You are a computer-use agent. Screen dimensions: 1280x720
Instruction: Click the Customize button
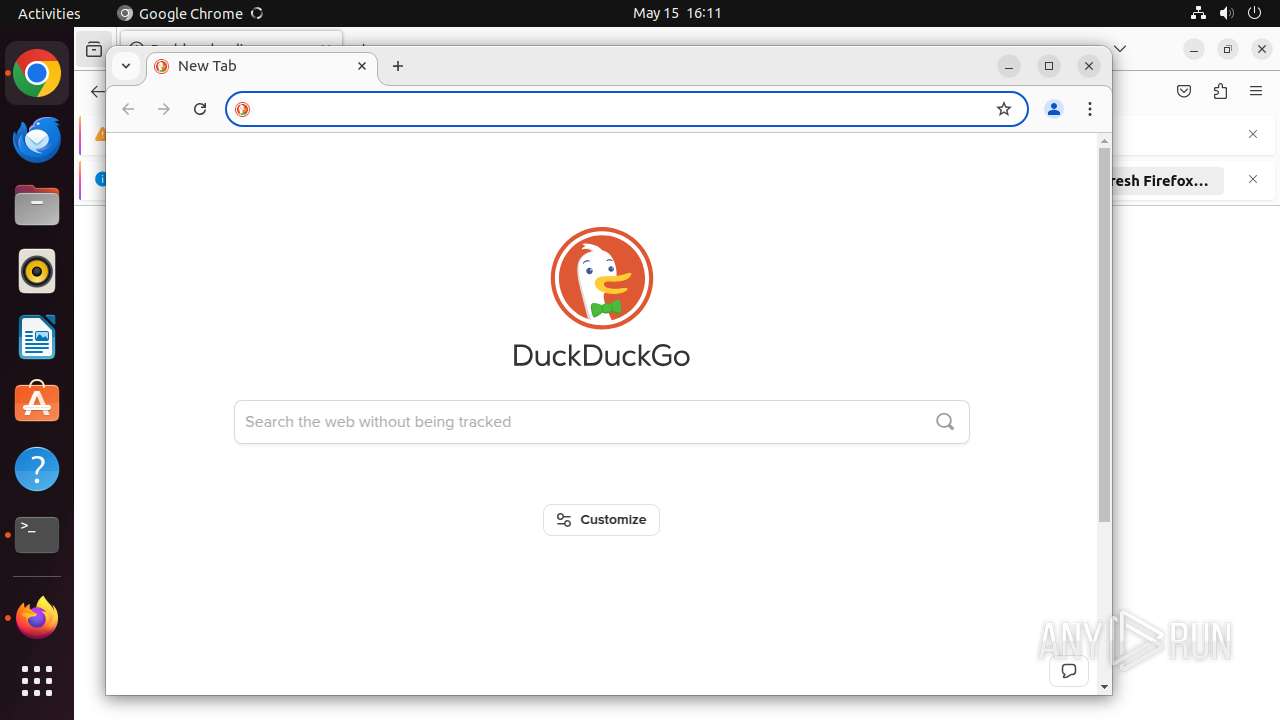pyautogui.click(x=601, y=520)
